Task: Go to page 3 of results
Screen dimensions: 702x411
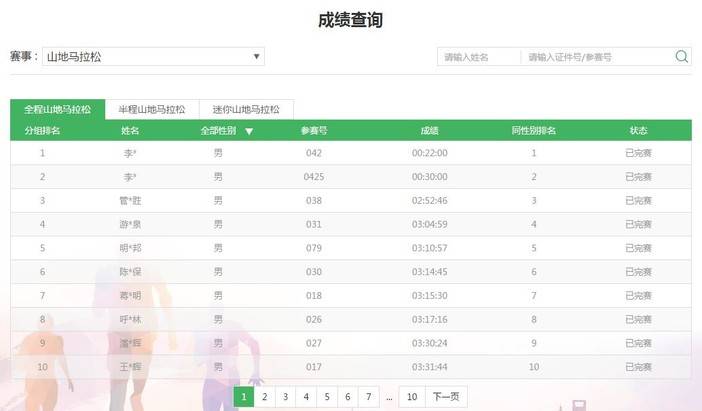Action: click(285, 397)
